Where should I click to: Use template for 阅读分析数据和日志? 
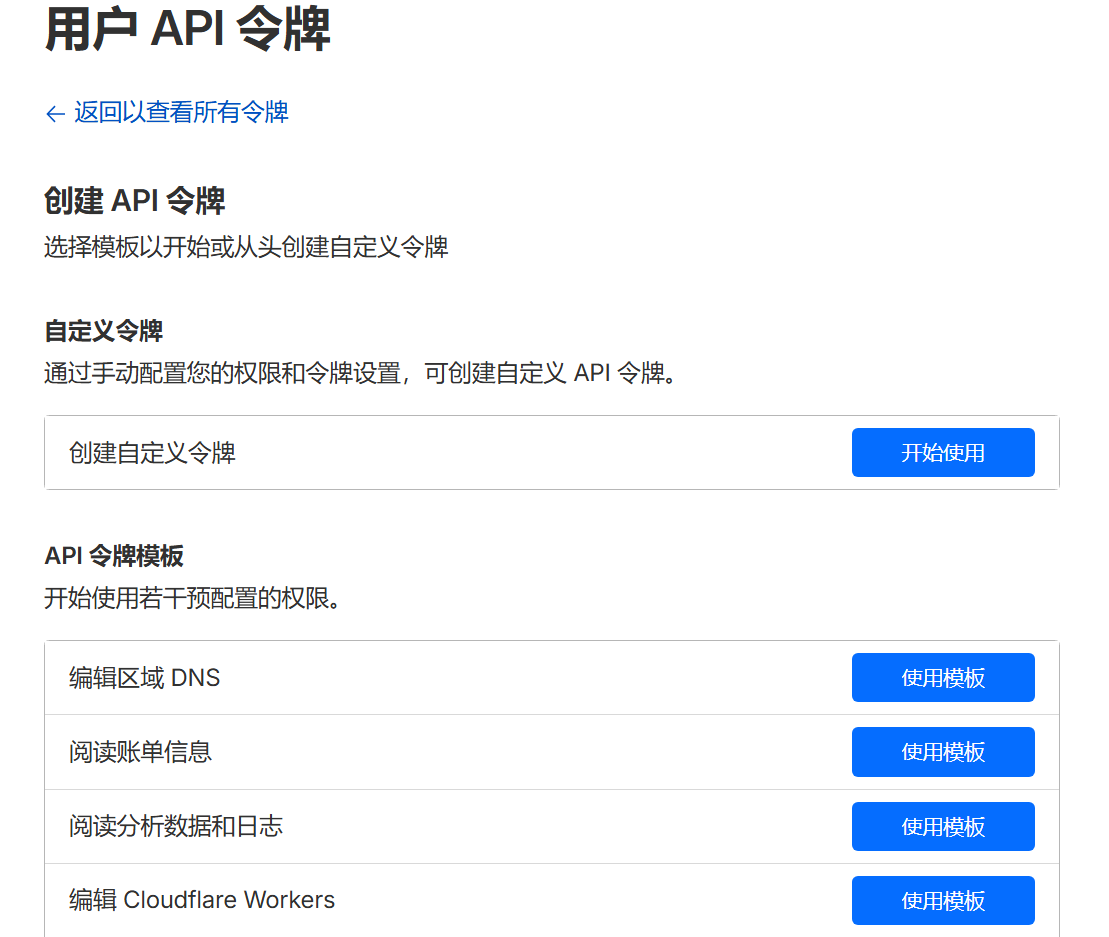942,826
